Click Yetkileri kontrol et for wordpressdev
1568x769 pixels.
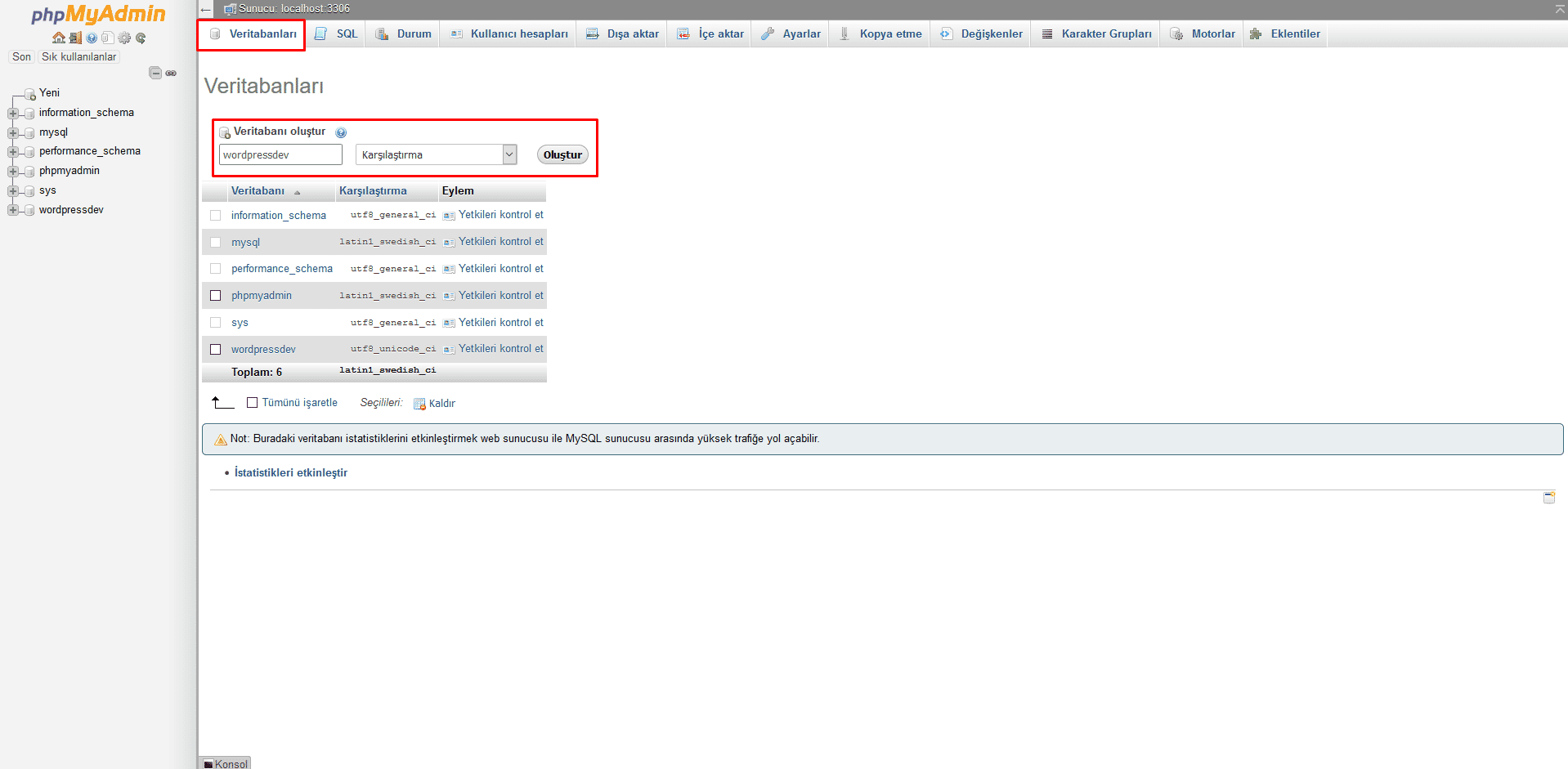tap(500, 349)
